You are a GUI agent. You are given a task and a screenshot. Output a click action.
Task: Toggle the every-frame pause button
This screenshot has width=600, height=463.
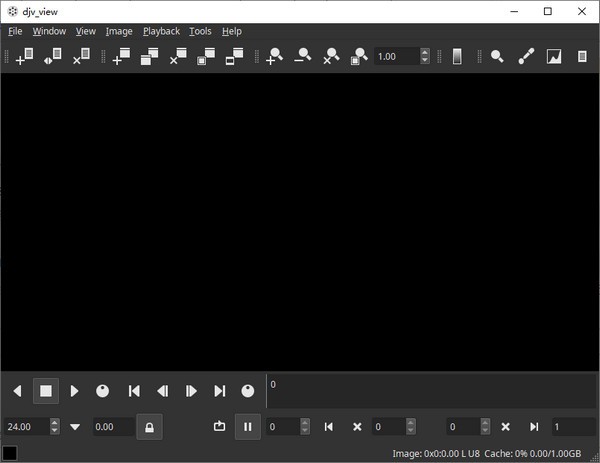247,427
